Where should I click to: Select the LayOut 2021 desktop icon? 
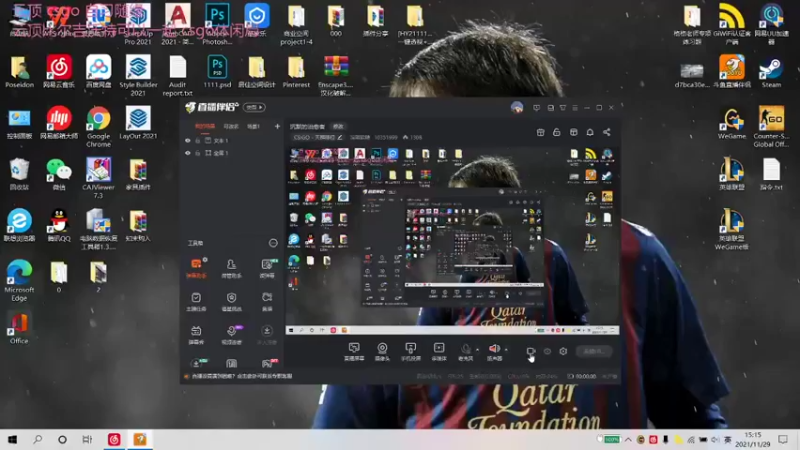pyautogui.click(x=138, y=123)
